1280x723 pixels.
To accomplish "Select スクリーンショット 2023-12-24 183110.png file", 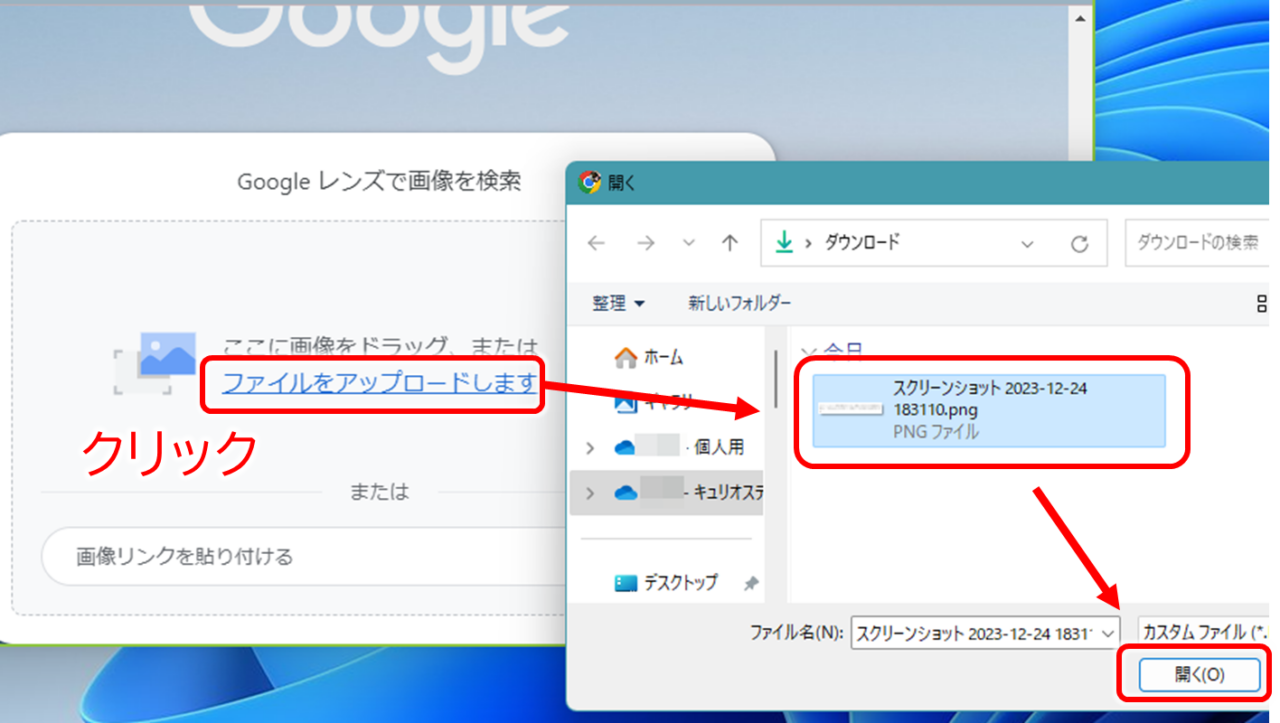I will coord(989,410).
